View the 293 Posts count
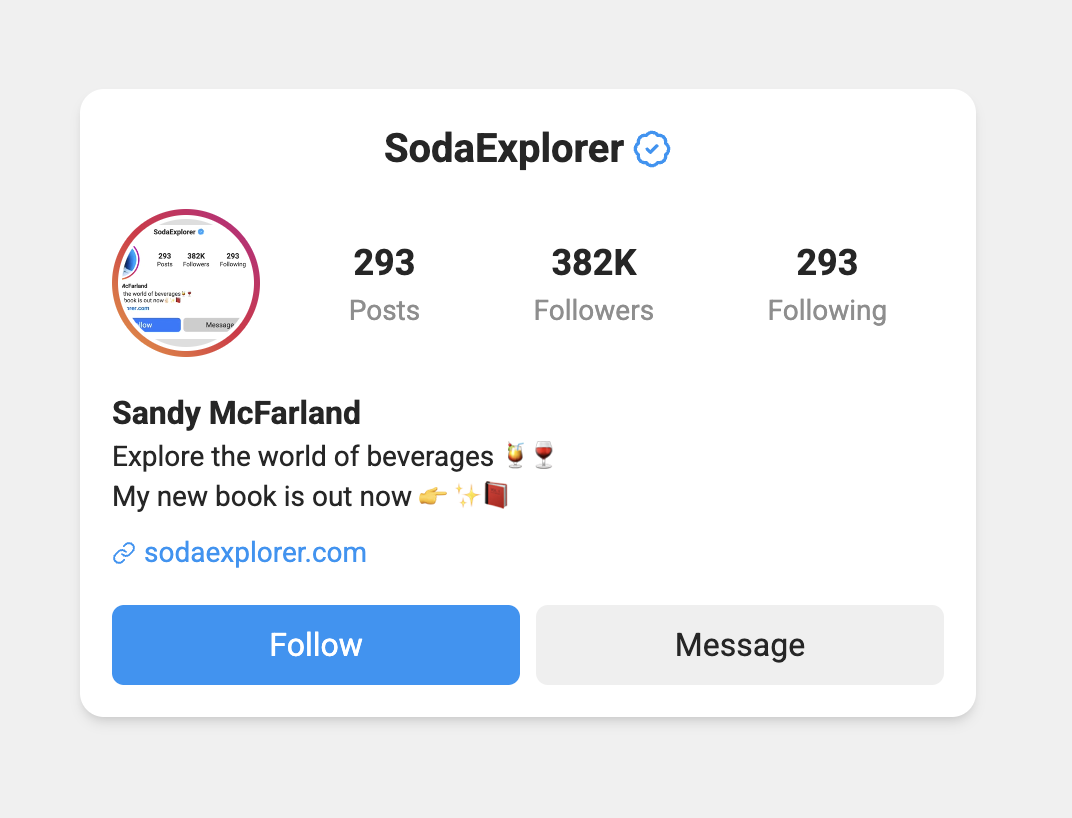 click(x=384, y=283)
